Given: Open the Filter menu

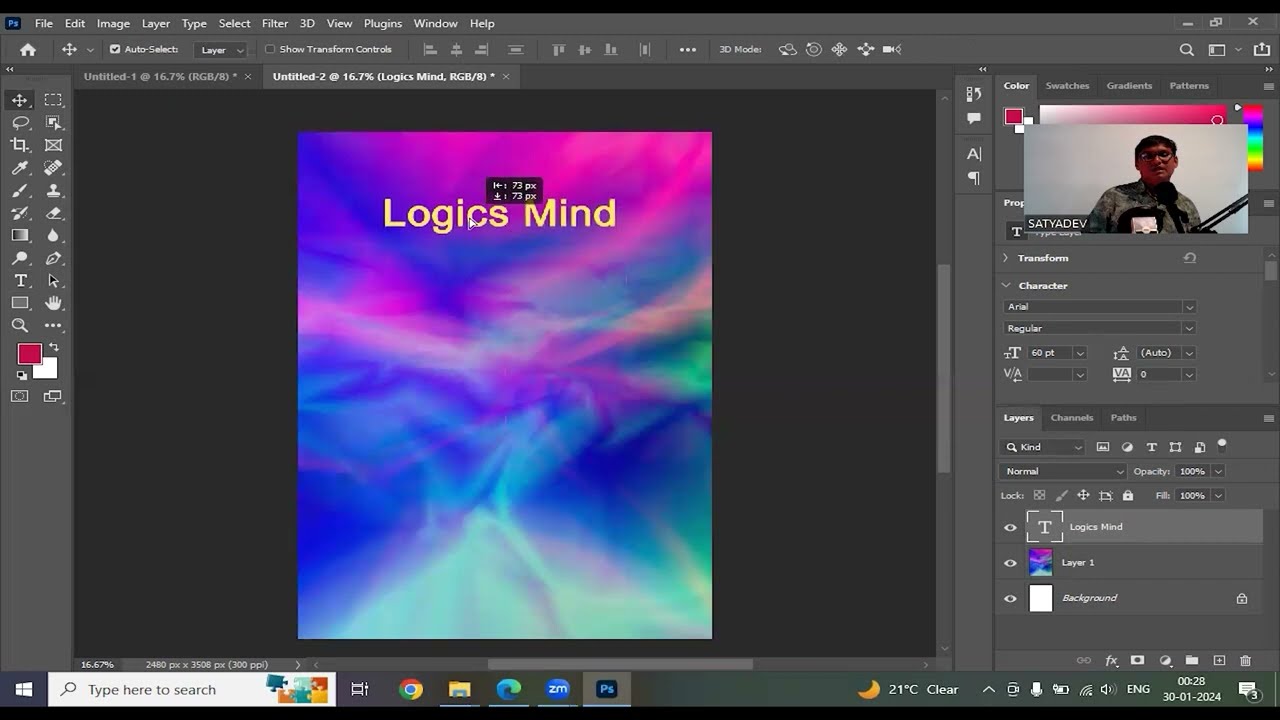Looking at the screenshot, I should [x=275, y=23].
